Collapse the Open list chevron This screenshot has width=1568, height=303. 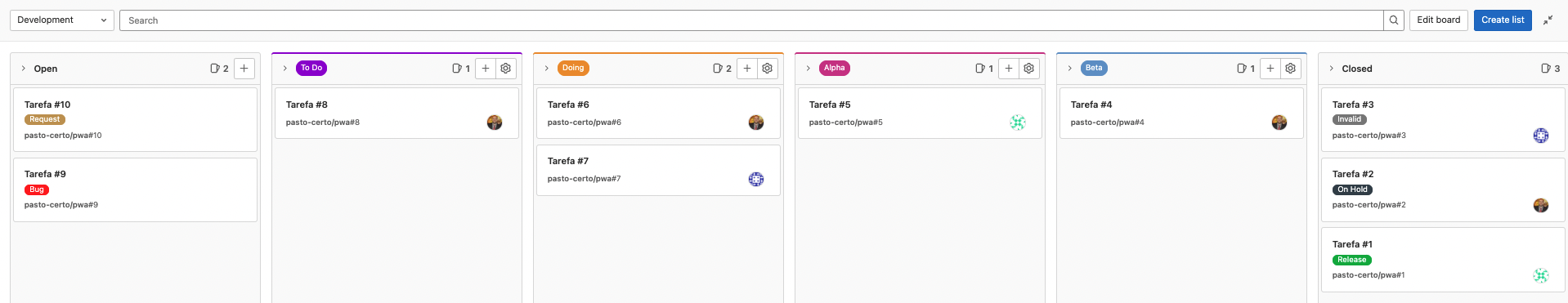pyautogui.click(x=24, y=69)
